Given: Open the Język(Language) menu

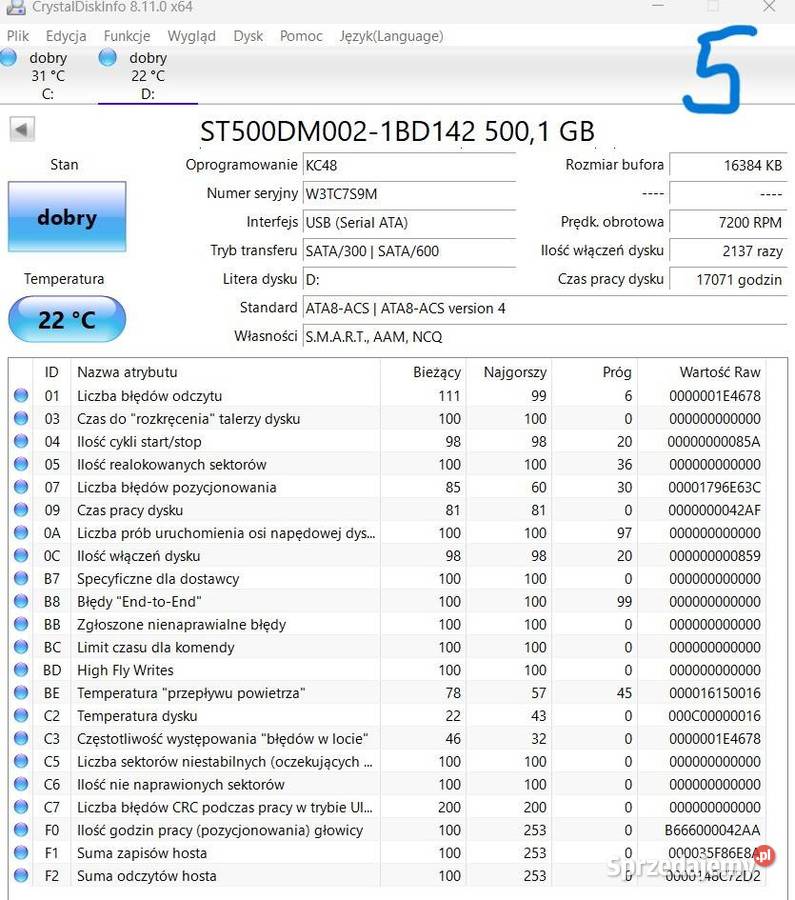Looking at the screenshot, I should pyautogui.click(x=391, y=36).
